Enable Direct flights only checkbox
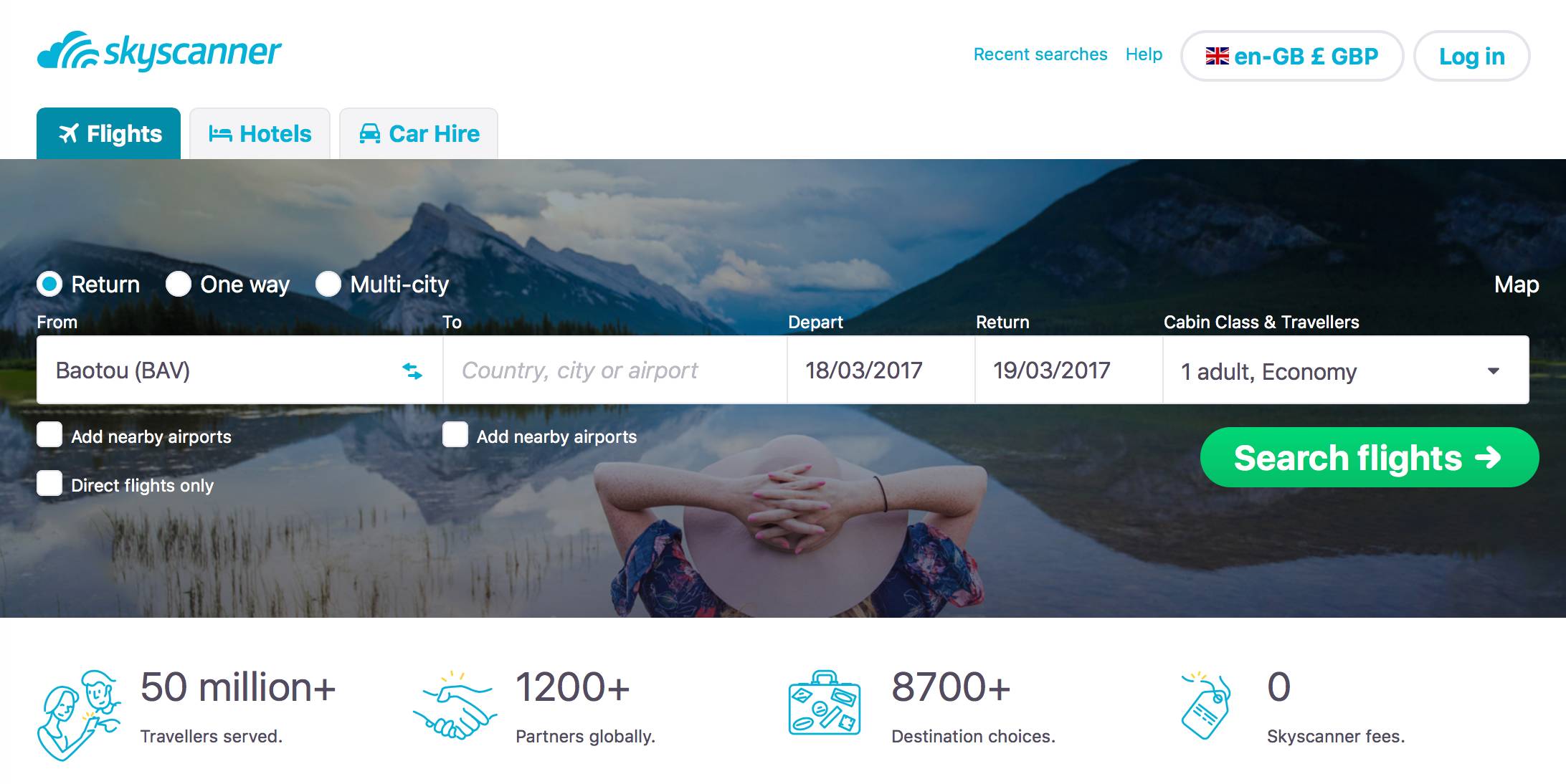Screen dimensions: 1566x784 49,483
